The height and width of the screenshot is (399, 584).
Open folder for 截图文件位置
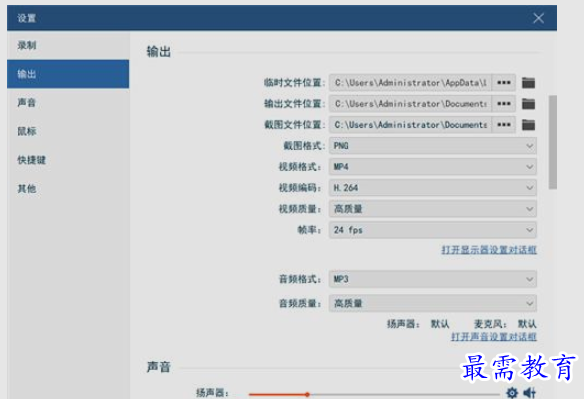[x=528, y=125]
